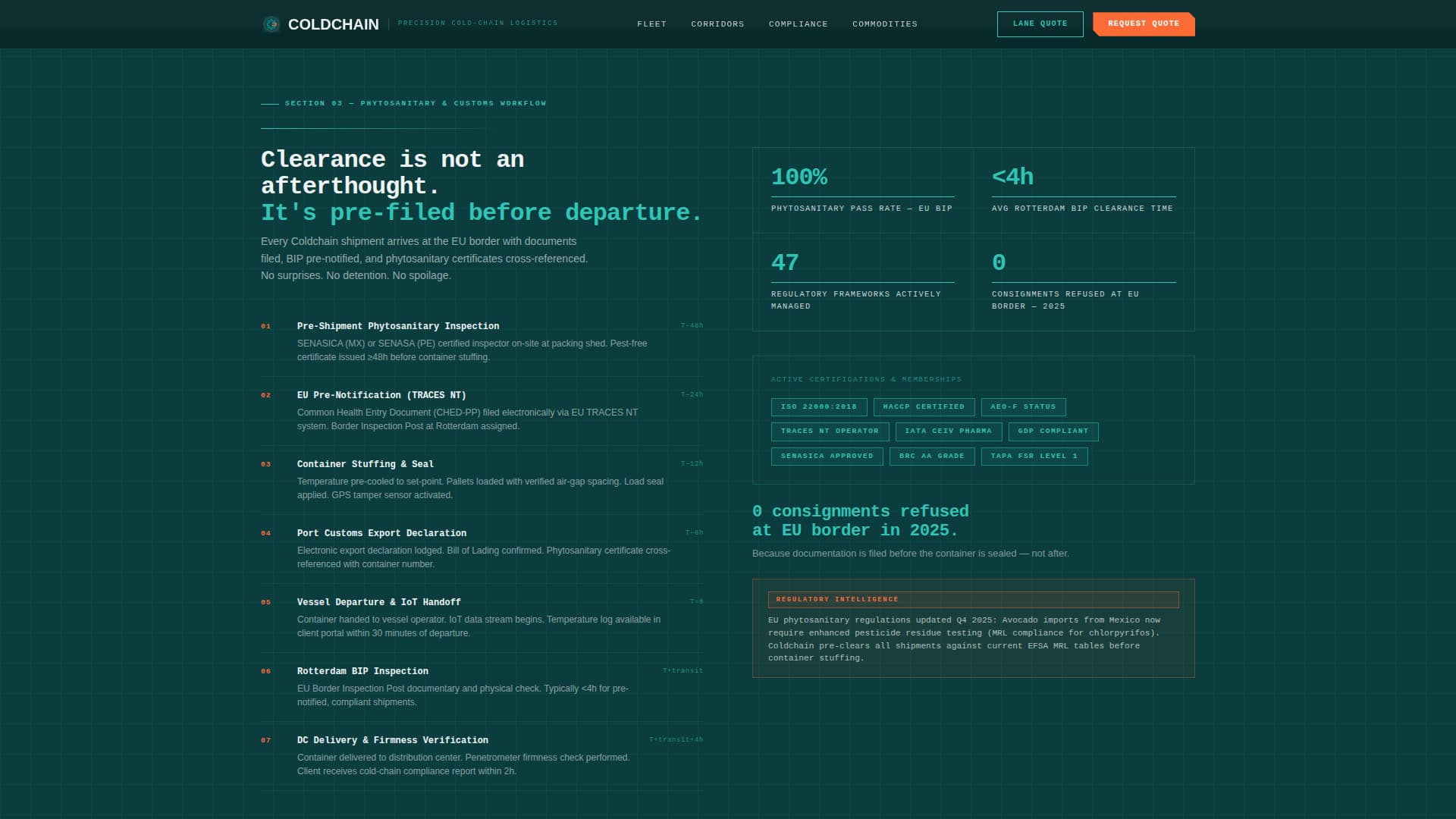Click 'DC Delivery & Firmness Verification' step title
1456x819 pixels.
[393, 740]
